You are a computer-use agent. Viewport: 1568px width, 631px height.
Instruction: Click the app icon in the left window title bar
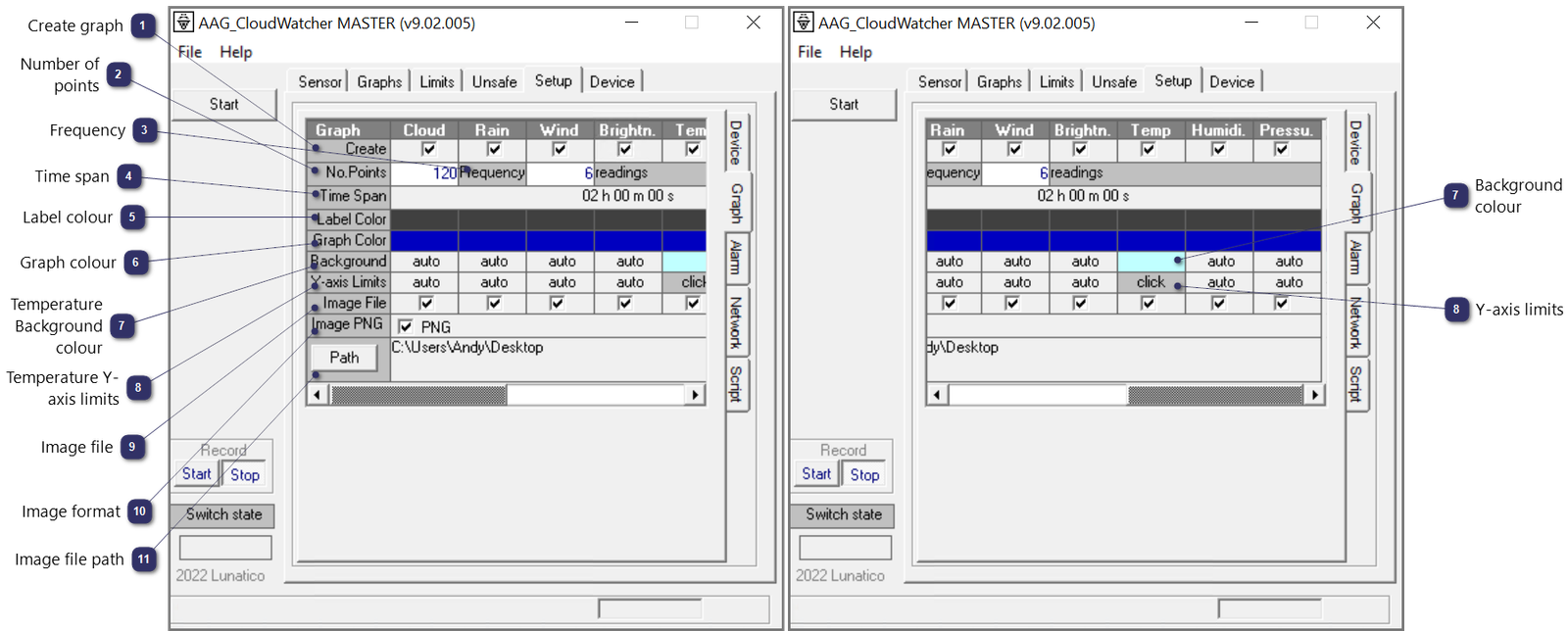pos(183,22)
